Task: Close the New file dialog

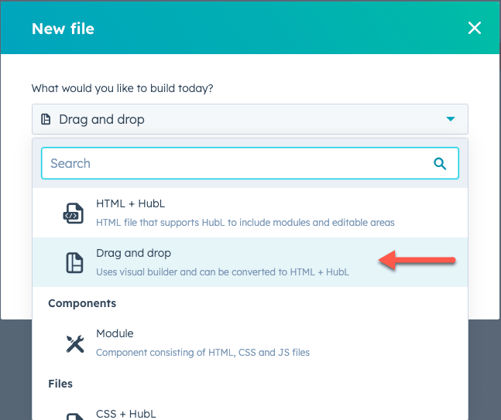Action: tap(474, 28)
